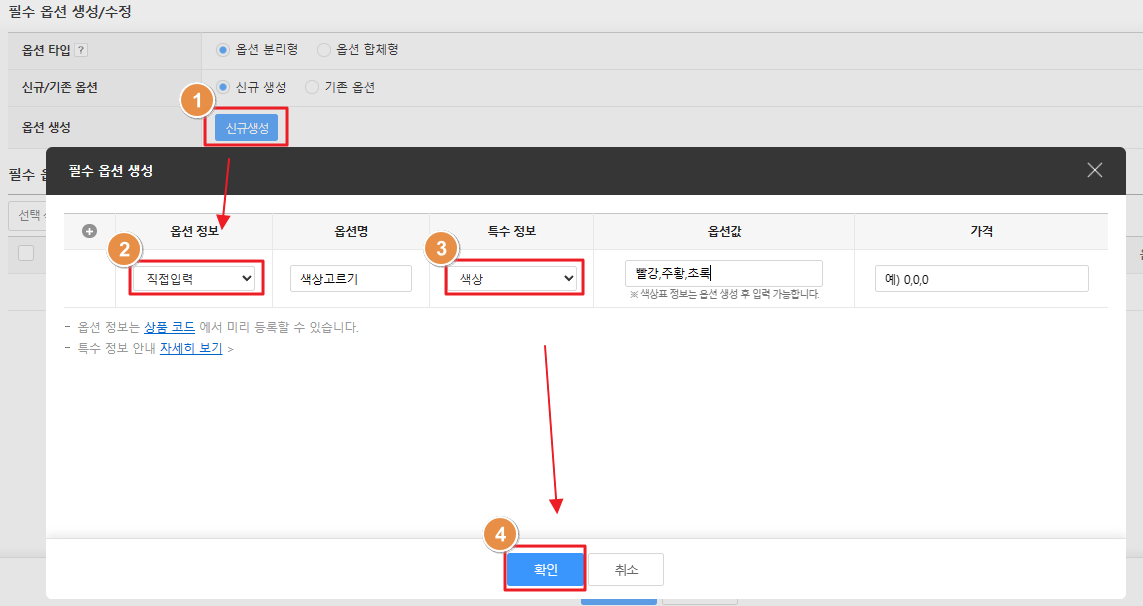Click the 특수 정보 column header
The height and width of the screenshot is (606, 1143).
click(512, 231)
